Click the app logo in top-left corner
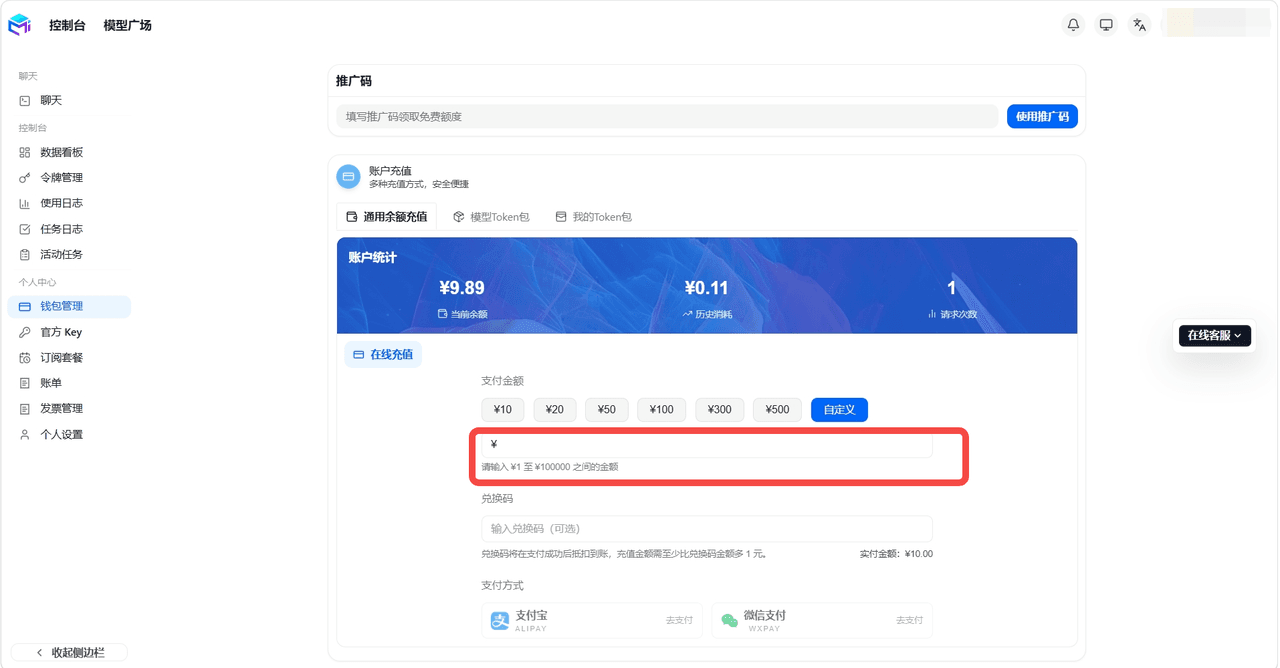This screenshot has width=1280, height=668. pyautogui.click(x=20, y=25)
